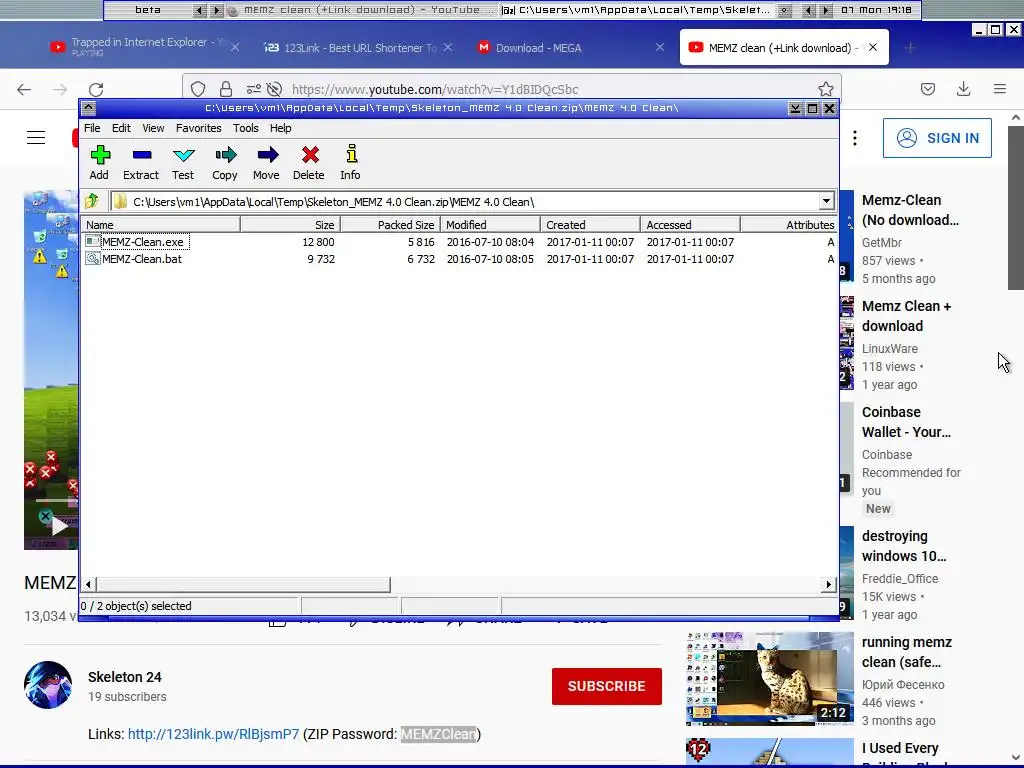Click the YouTube page vertical scrollbar
Image resolution: width=1024 pixels, height=768 pixels.
pyautogui.click(x=1016, y=208)
